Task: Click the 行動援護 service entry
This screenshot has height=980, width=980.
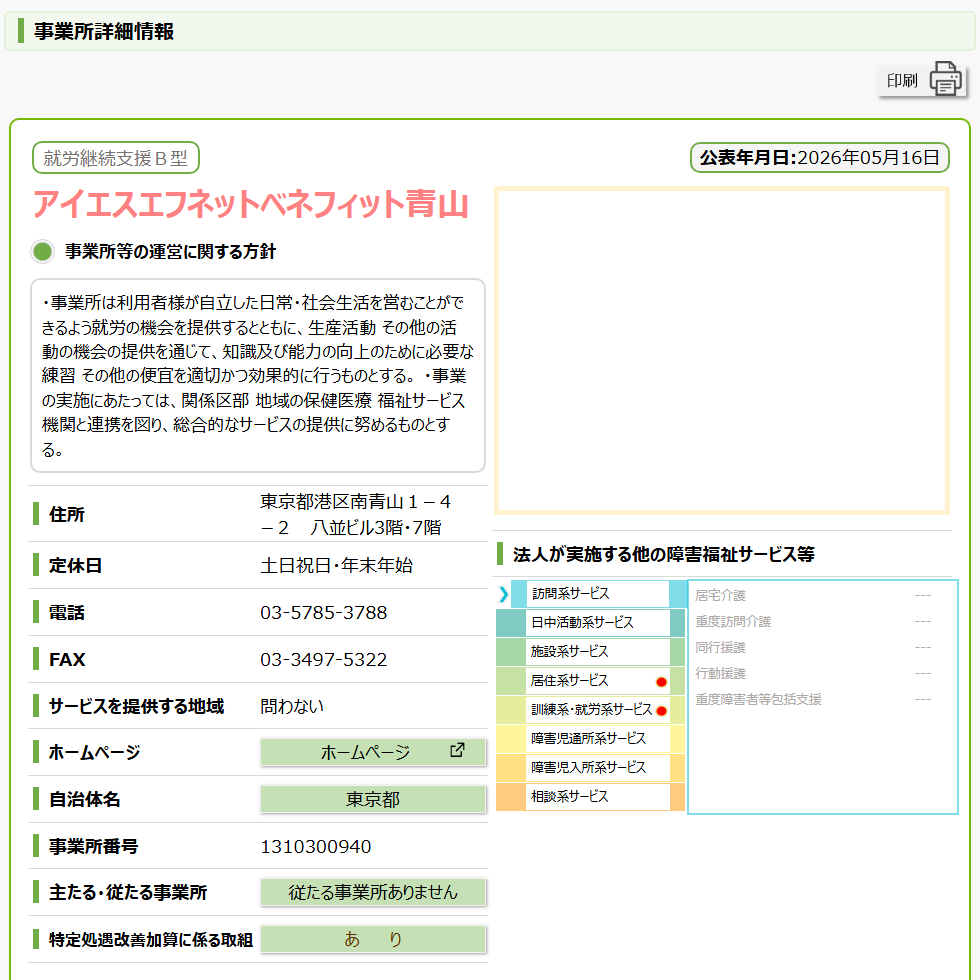Action: click(x=720, y=673)
